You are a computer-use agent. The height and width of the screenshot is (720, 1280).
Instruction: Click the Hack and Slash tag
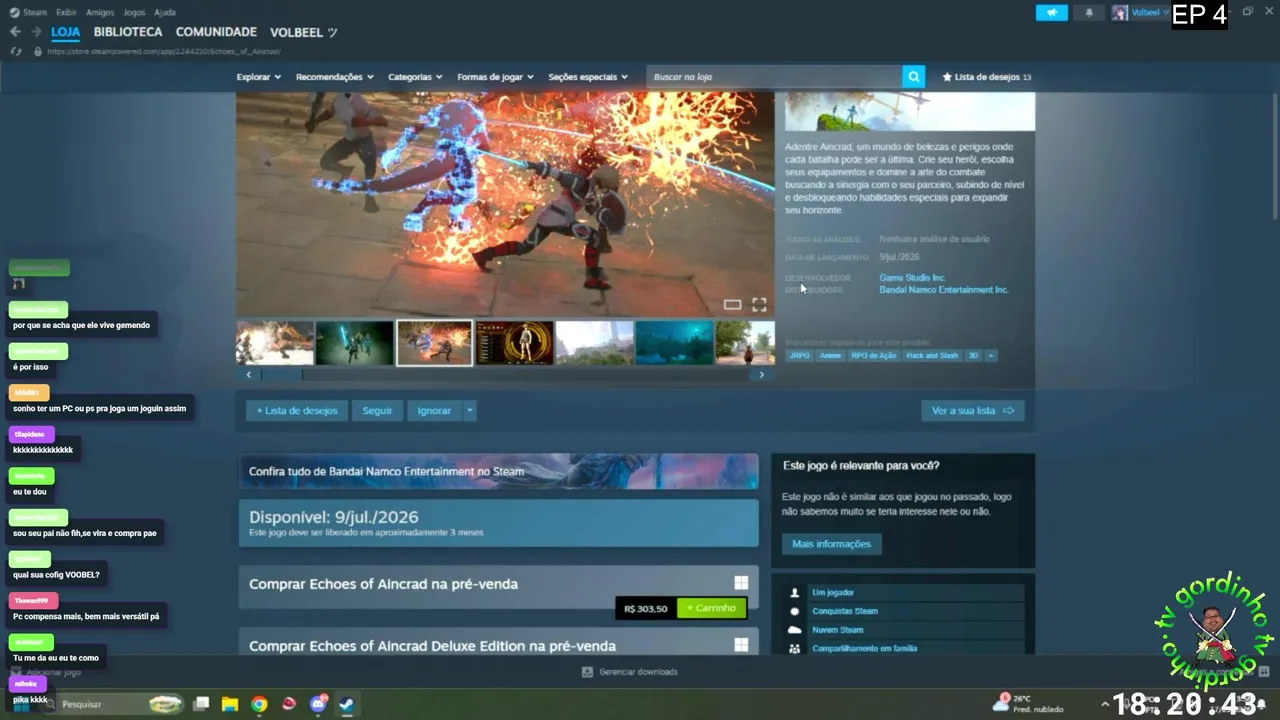pyautogui.click(x=932, y=355)
